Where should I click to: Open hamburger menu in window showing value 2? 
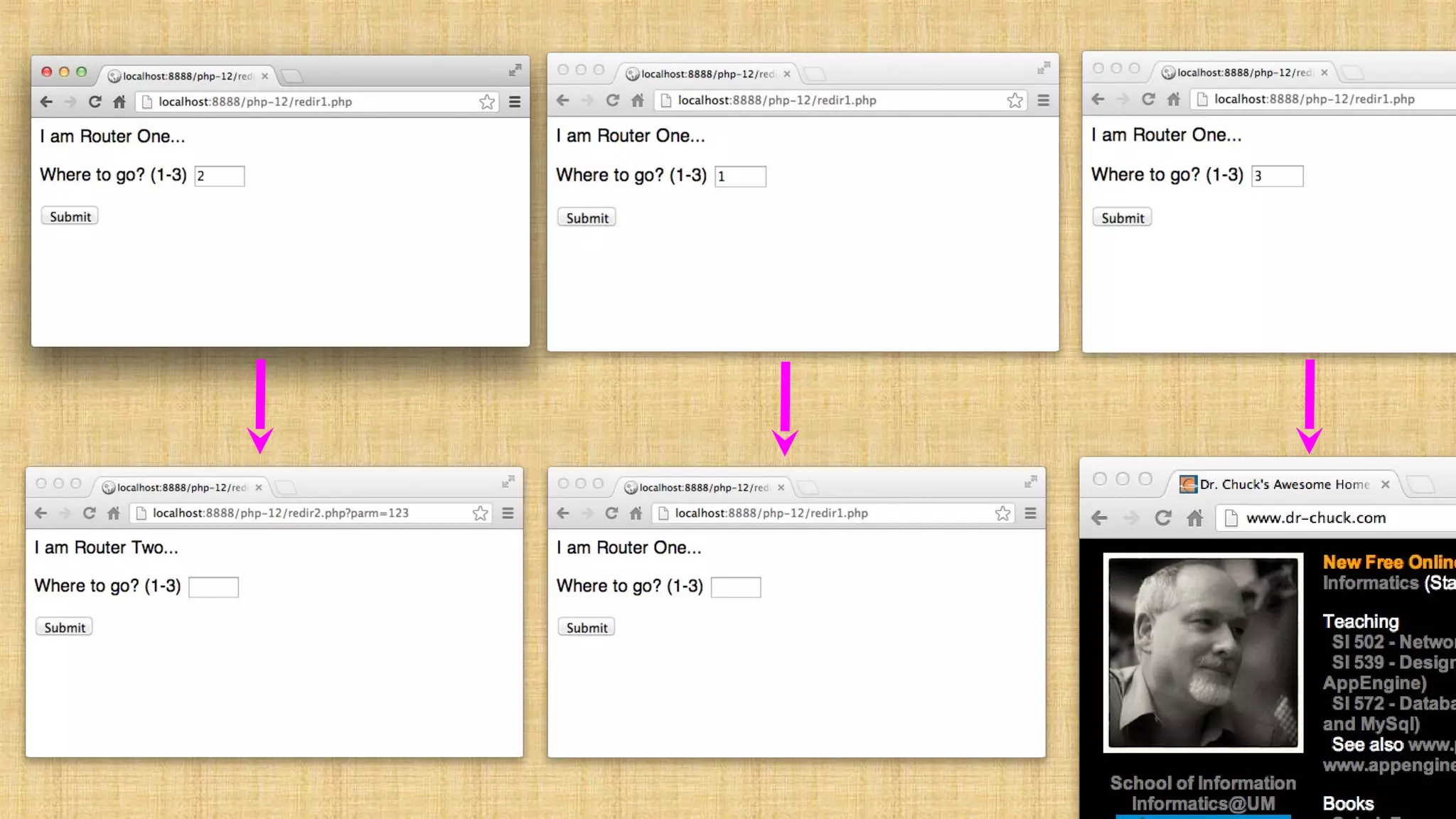515,102
